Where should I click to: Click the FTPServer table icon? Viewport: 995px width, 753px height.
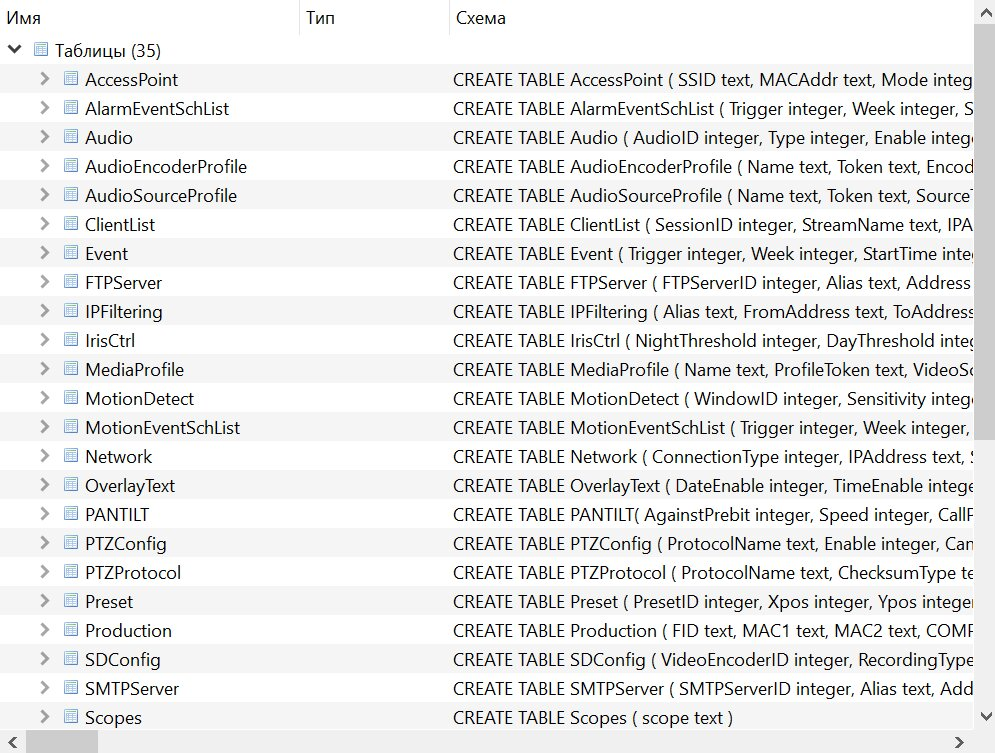(71, 282)
